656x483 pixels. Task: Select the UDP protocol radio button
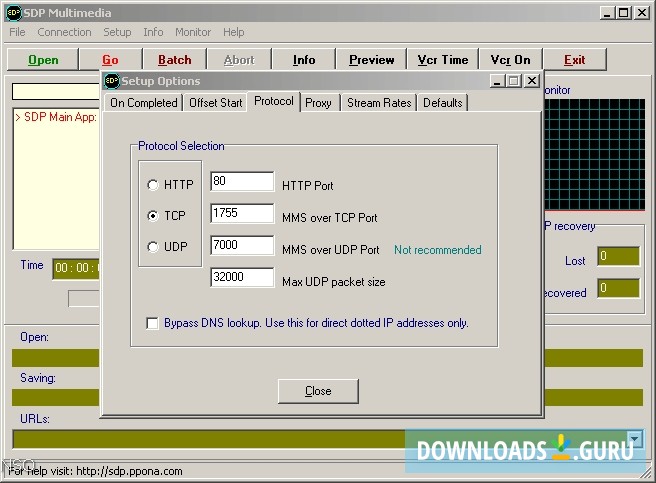pyautogui.click(x=153, y=247)
